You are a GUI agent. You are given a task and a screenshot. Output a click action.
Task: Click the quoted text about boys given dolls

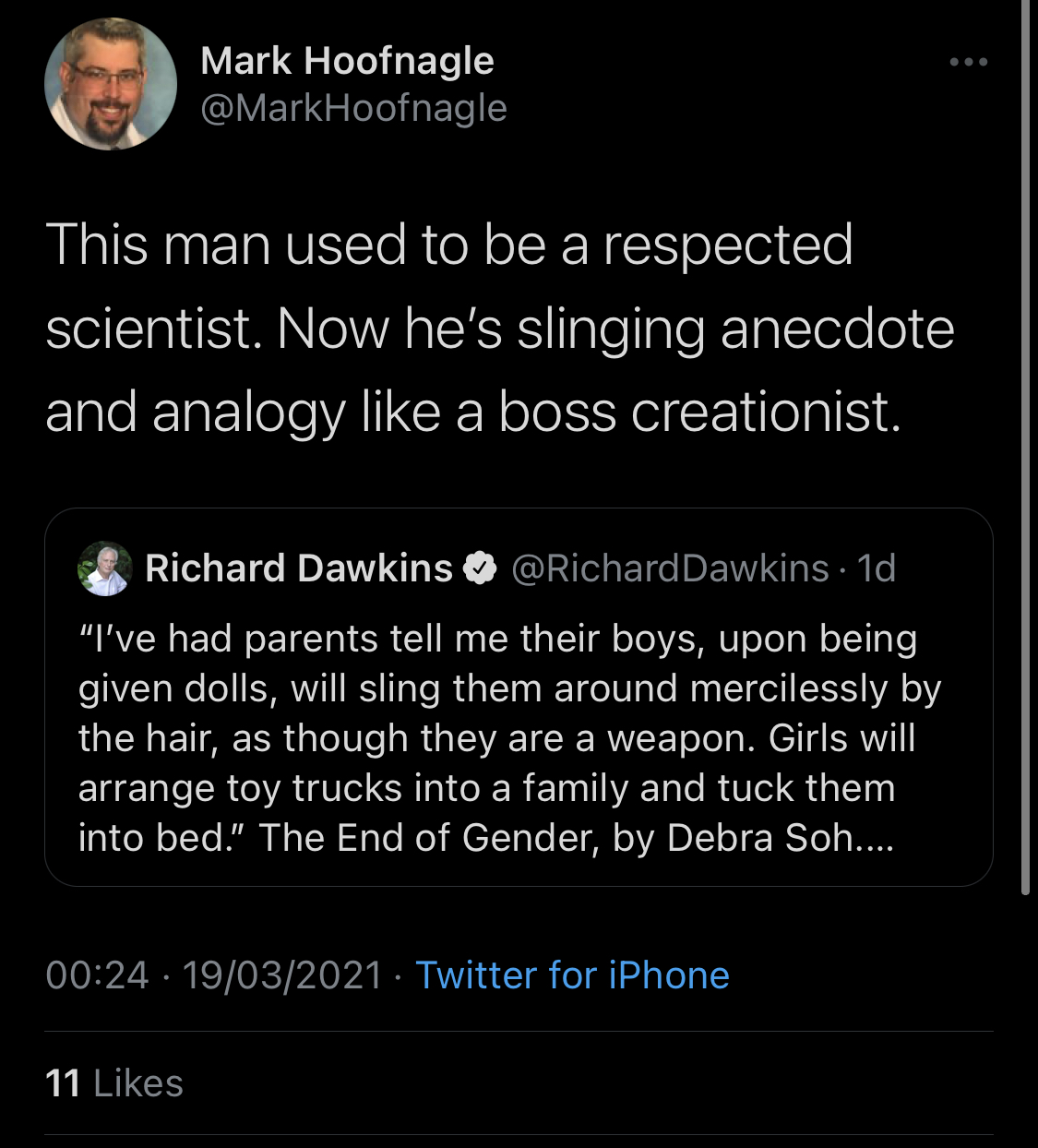pos(509,738)
